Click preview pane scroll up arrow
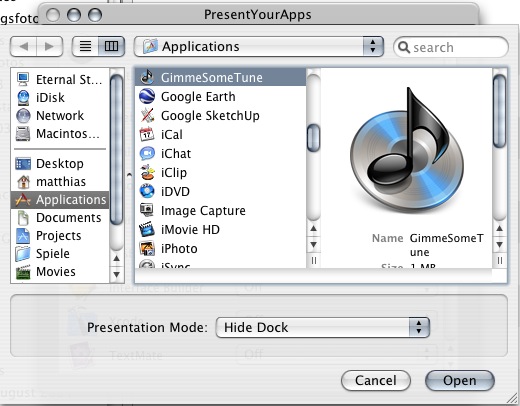This screenshot has height=406, width=520. click(x=499, y=228)
